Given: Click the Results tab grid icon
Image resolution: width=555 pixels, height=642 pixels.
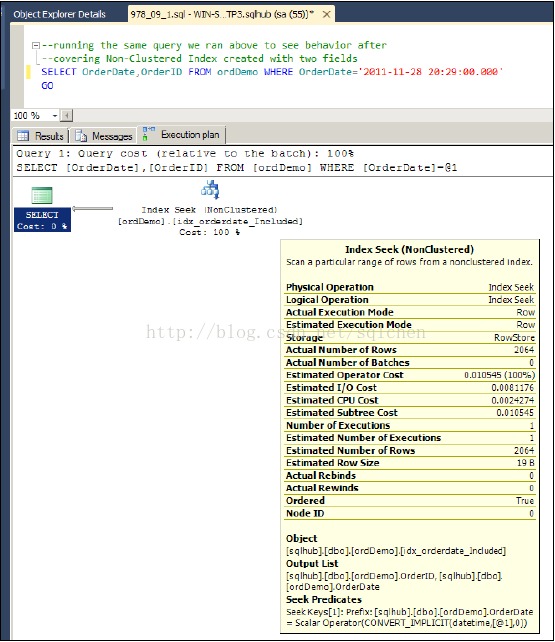Looking at the screenshot, I should coord(23,136).
